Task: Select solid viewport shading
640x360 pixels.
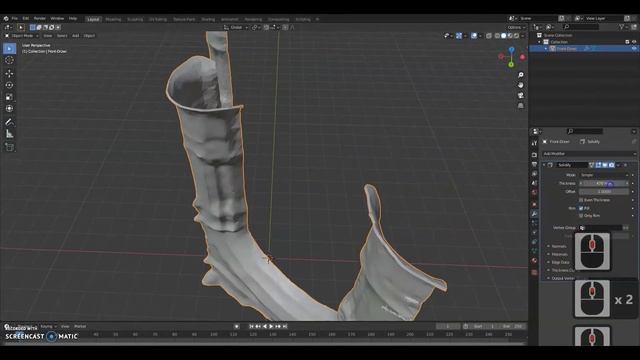Action: point(504,36)
